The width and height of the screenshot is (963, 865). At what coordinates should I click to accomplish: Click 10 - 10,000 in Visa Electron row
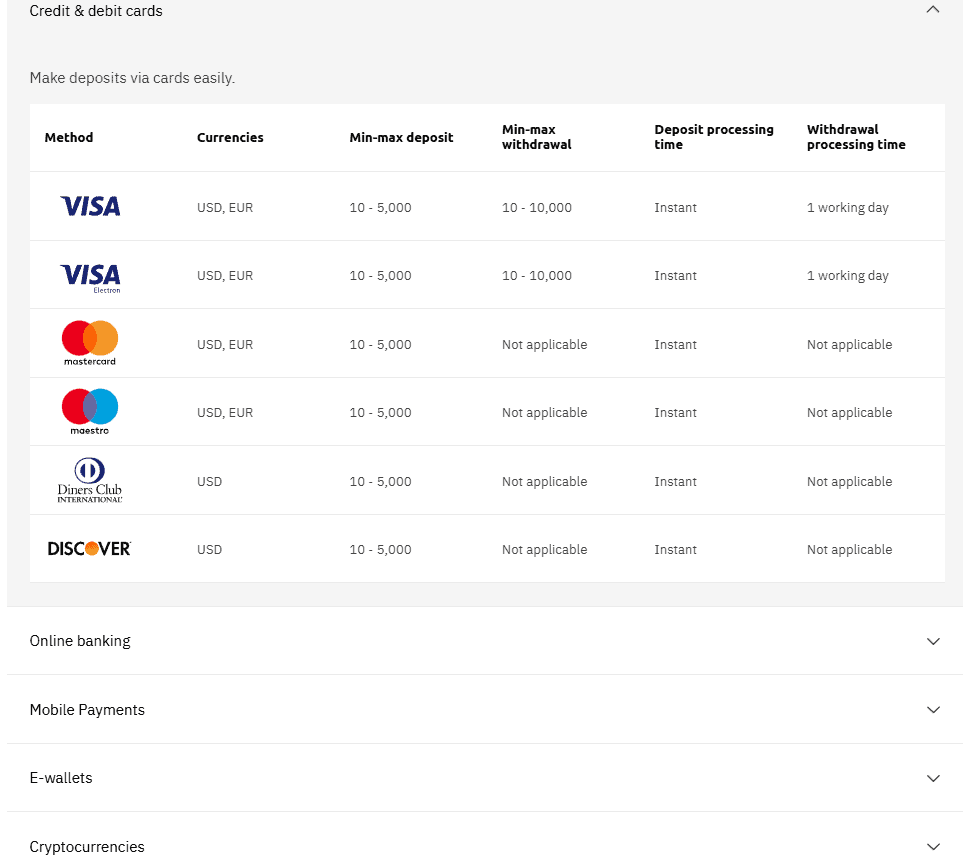pyautogui.click(x=537, y=276)
